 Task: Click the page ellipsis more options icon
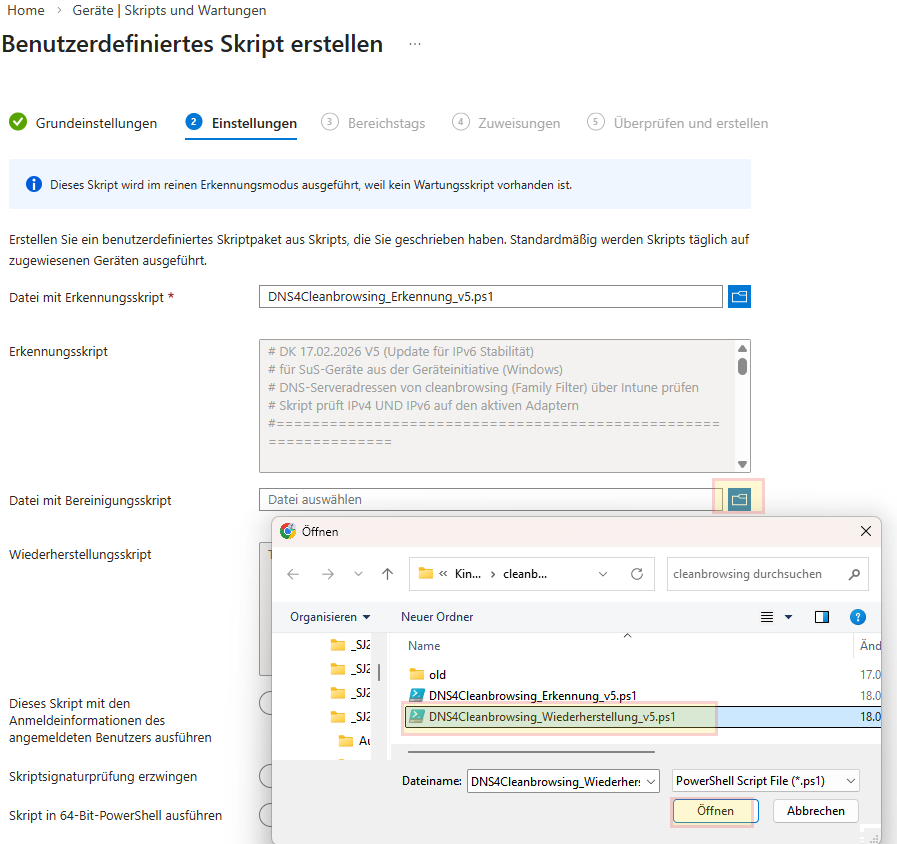point(415,45)
